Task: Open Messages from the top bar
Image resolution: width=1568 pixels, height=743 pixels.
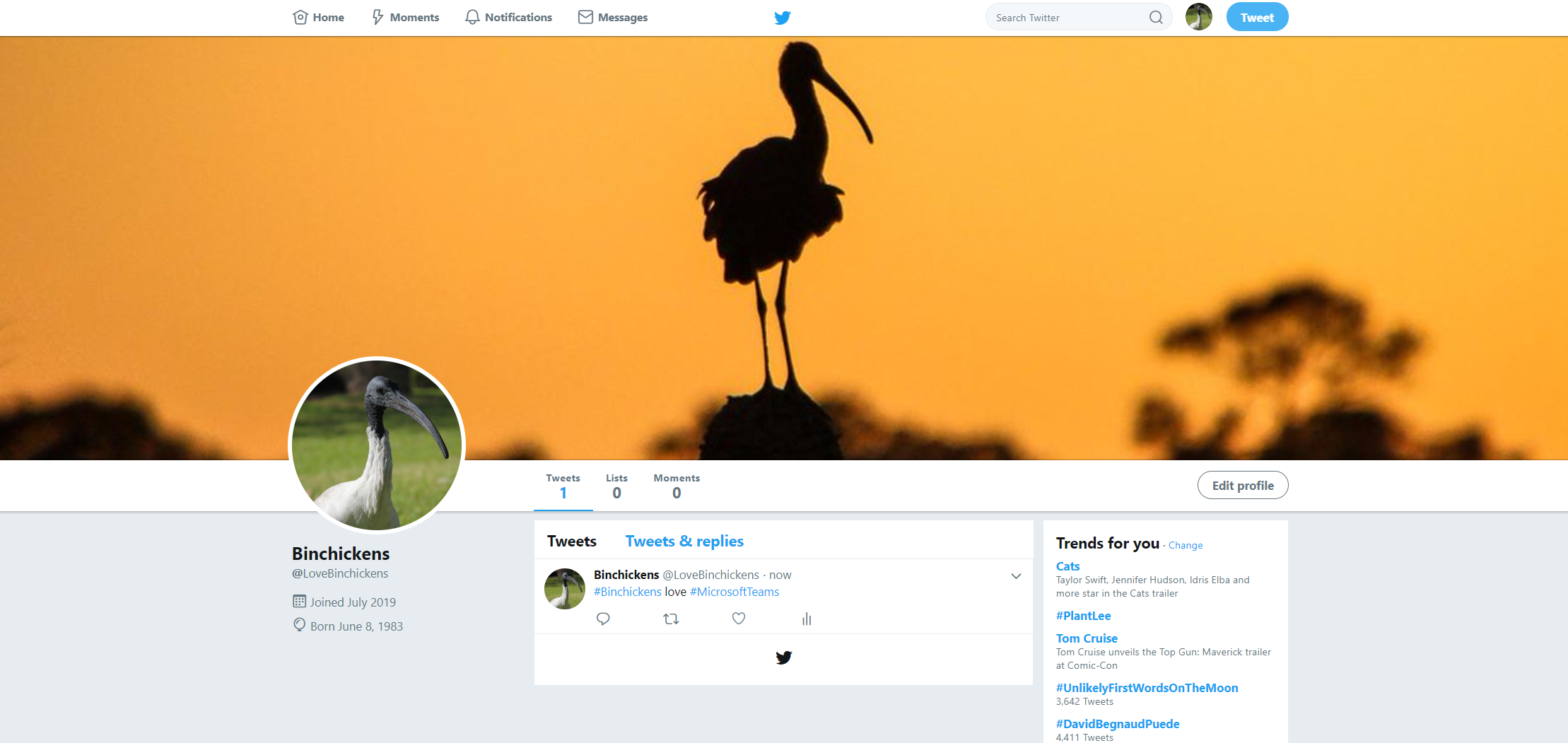Action: (613, 18)
